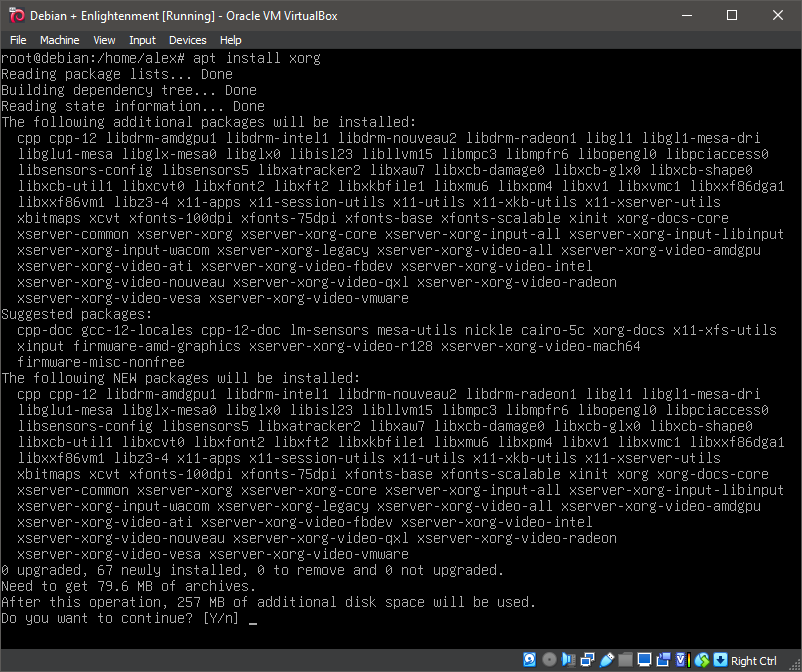Open the View menu
Screen dimensions: 802x672
coord(104,40)
